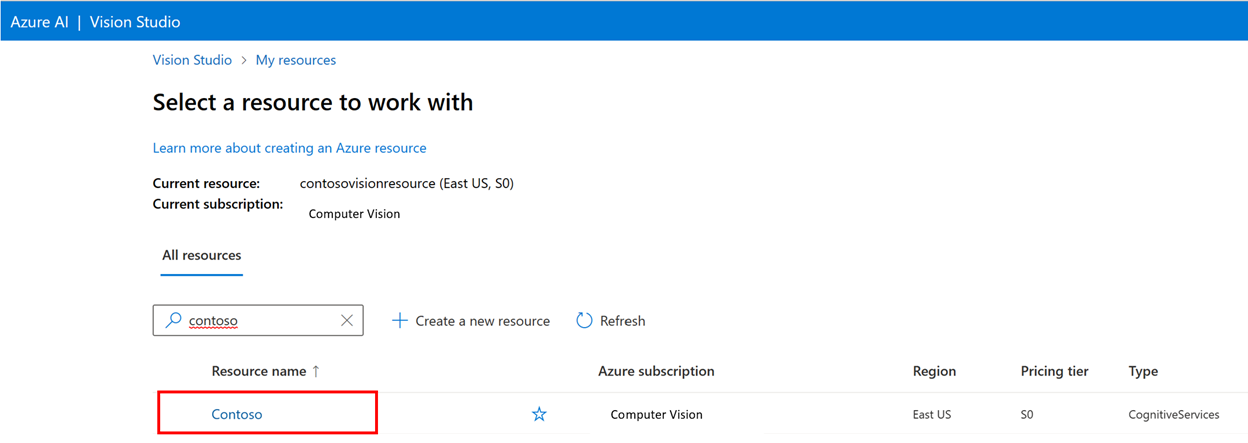Sort by Region column header
1248x443 pixels.
tap(934, 371)
